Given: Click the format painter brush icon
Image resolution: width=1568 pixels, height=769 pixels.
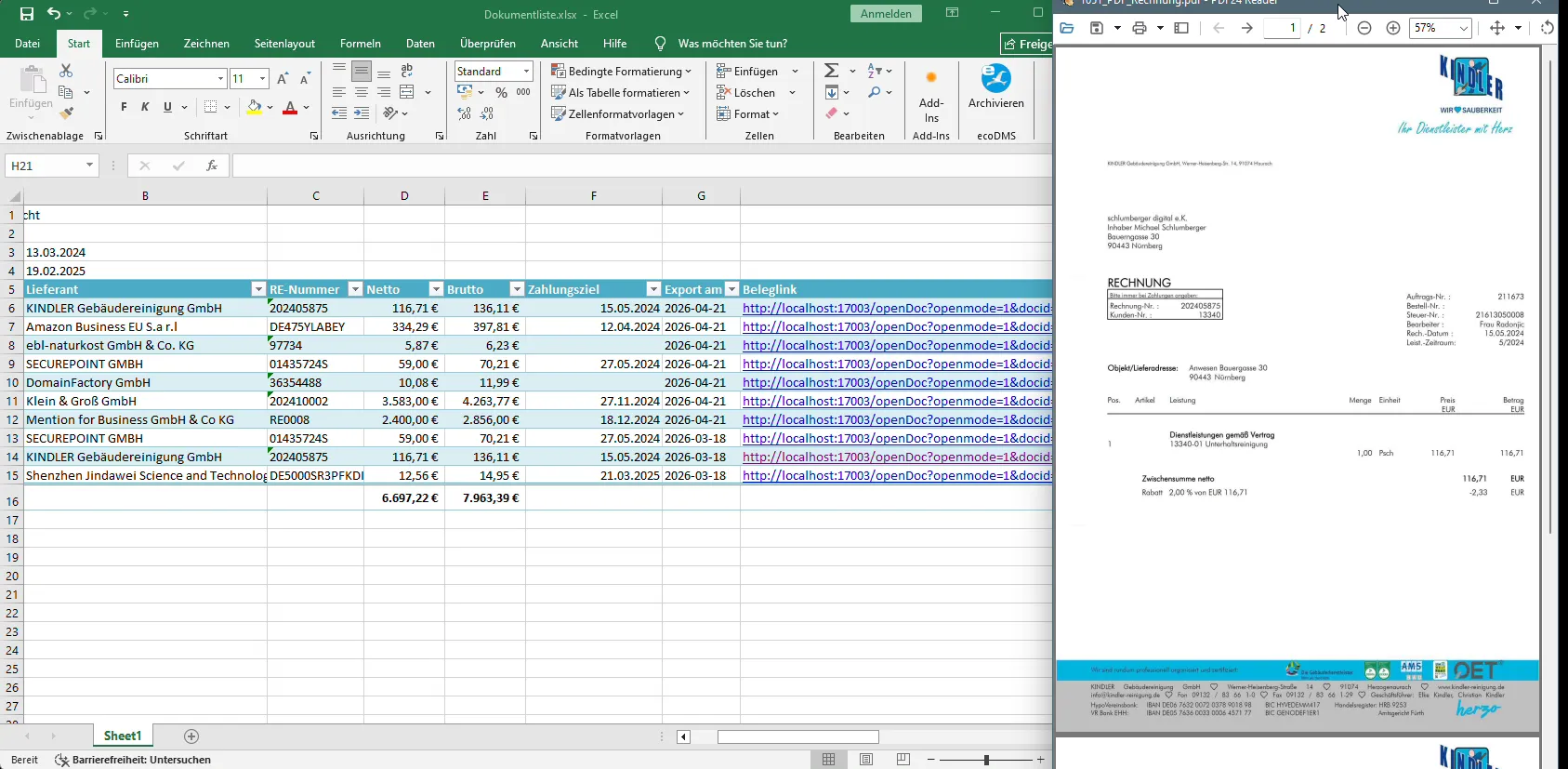Looking at the screenshot, I should (66, 113).
